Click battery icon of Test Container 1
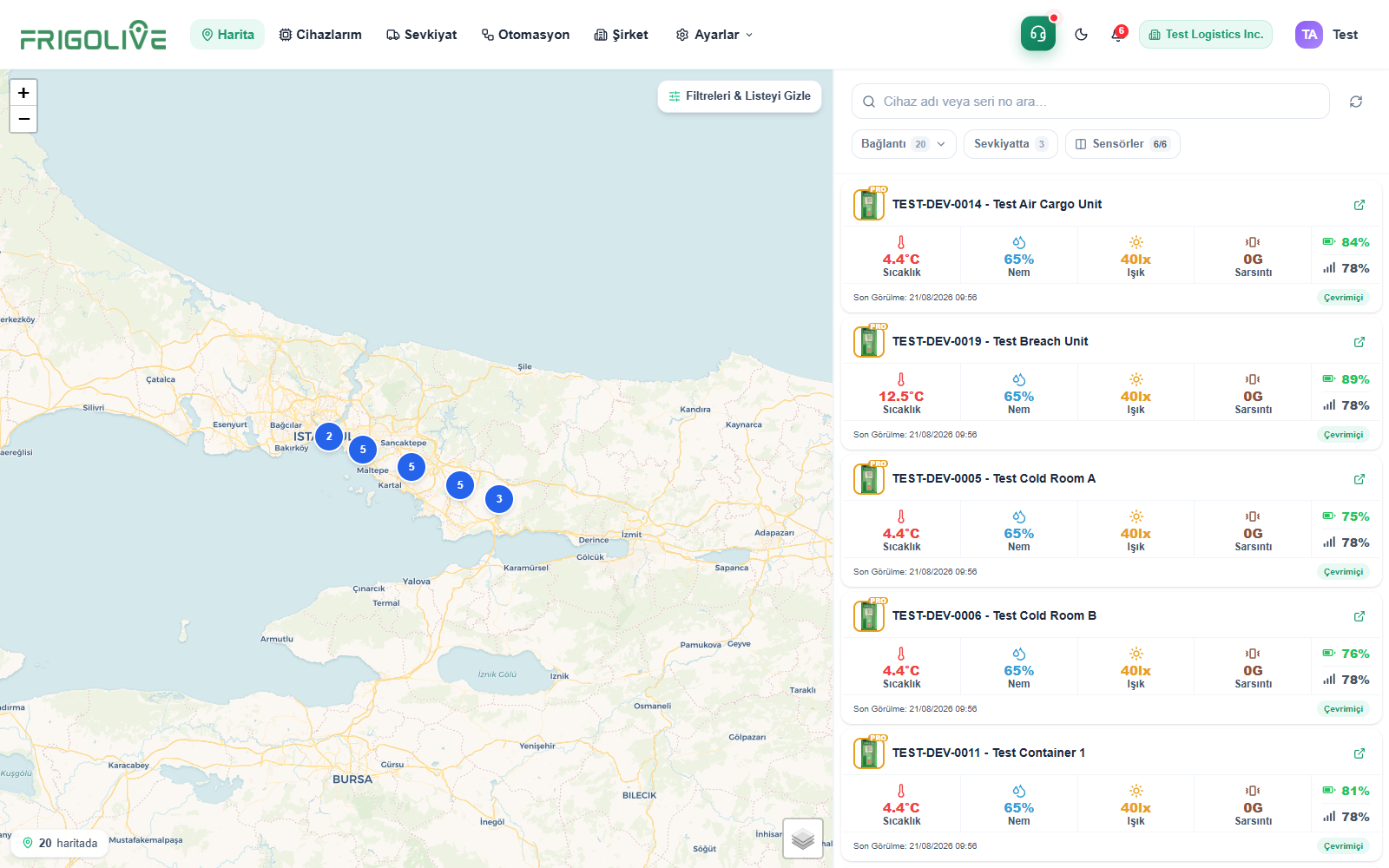Screen dimensions: 1389x868 1329,790
